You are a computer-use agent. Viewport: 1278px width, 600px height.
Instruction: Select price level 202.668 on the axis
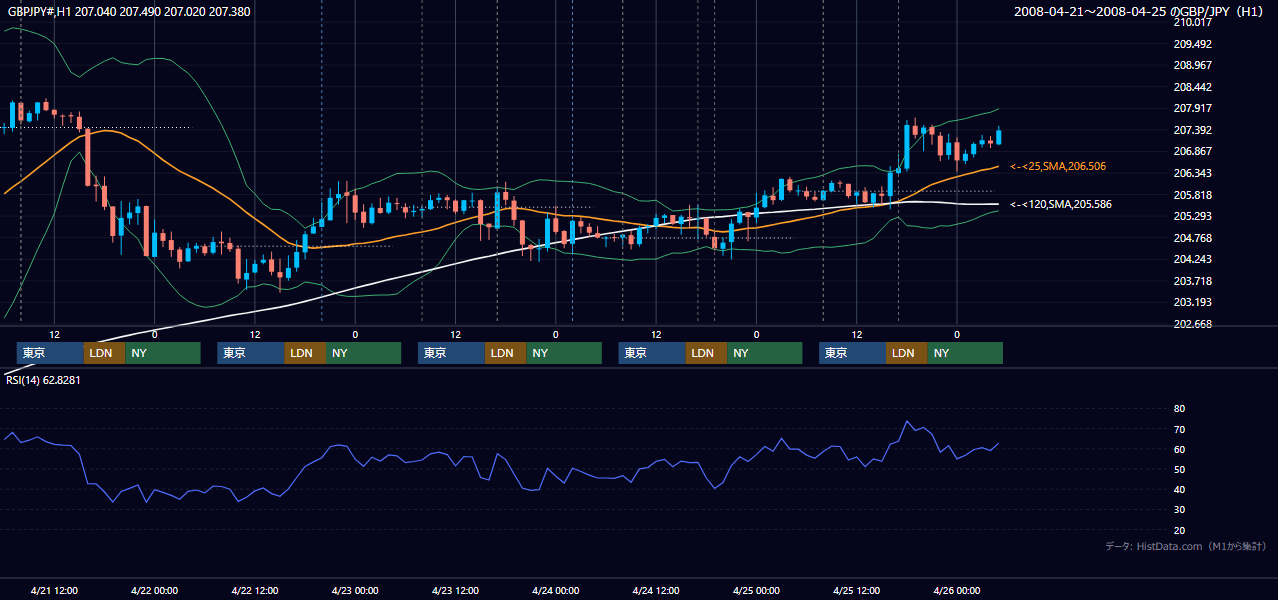[x=1192, y=324]
